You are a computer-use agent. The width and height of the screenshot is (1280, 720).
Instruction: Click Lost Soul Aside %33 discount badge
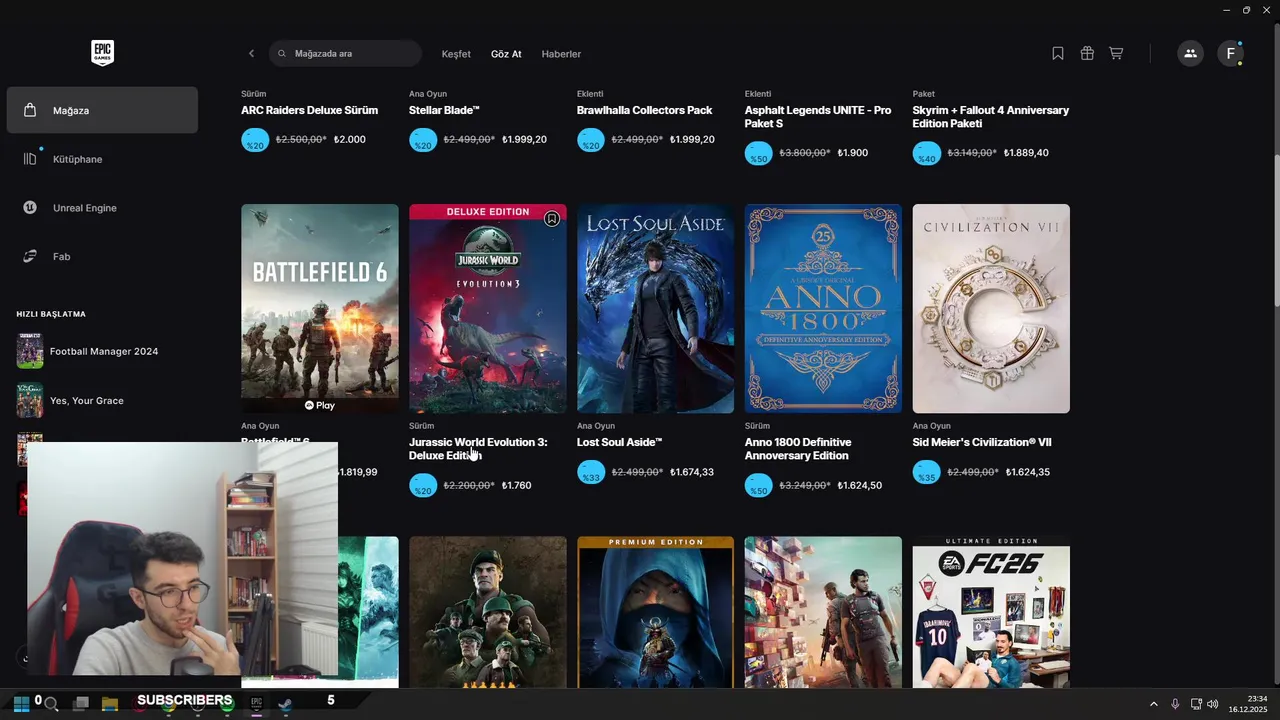tap(591, 473)
